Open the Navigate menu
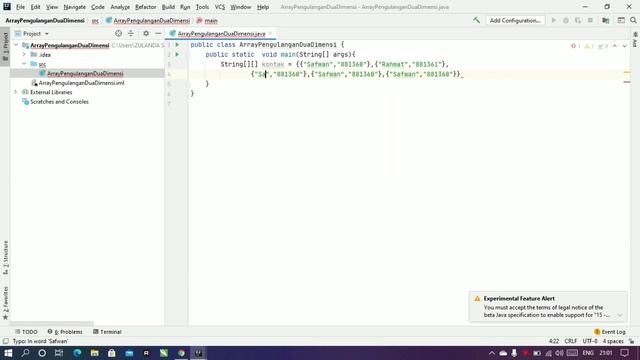 pyautogui.click(x=75, y=7)
